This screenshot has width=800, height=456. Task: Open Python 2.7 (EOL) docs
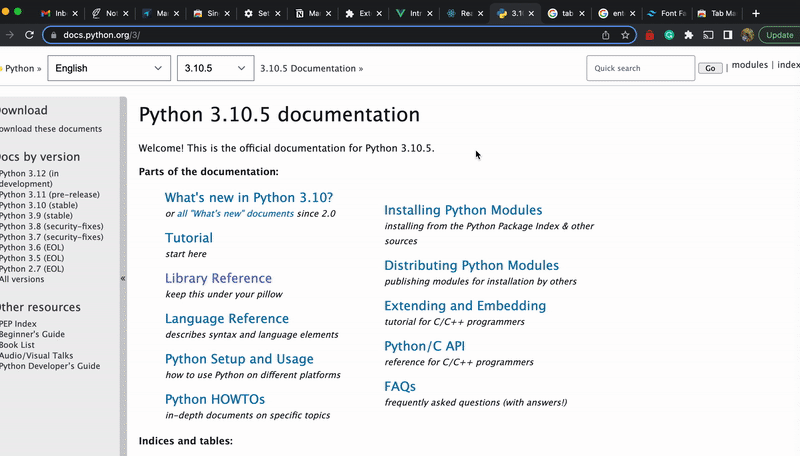tap(32, 269)
